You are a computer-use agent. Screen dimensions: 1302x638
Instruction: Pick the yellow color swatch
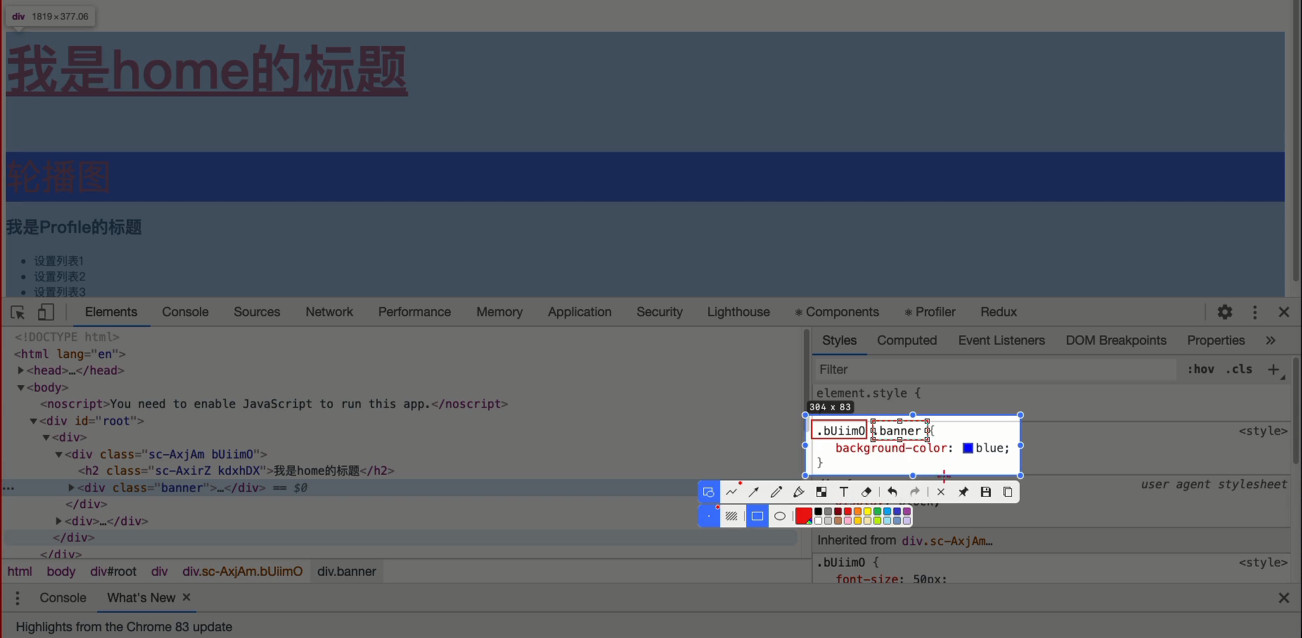click(x=867, y=512)
